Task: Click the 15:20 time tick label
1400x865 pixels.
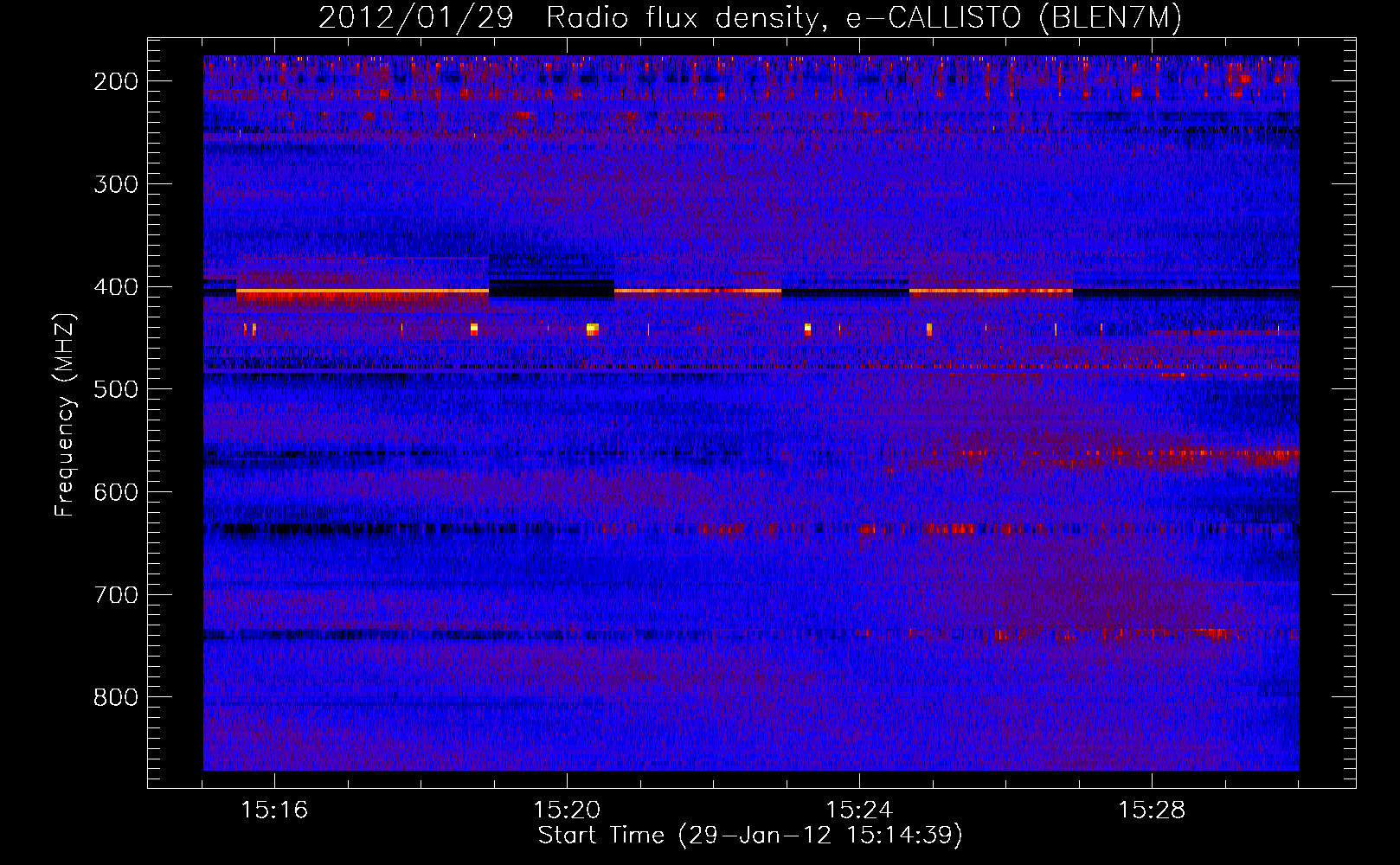Action: click(x=567, y=811)
